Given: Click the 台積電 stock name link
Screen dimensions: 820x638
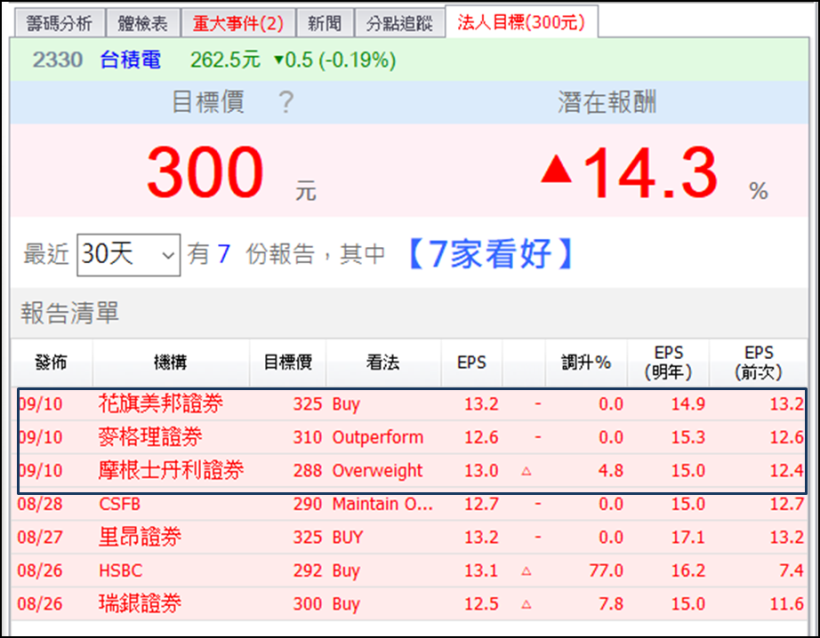Looking at the screenshot, I should point(130,60).
